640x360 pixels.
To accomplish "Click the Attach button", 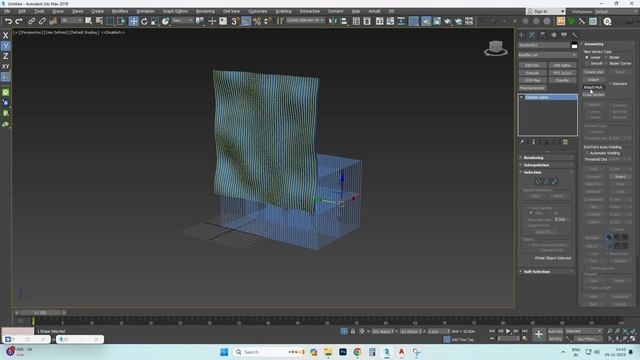I will tap(594, 80).
